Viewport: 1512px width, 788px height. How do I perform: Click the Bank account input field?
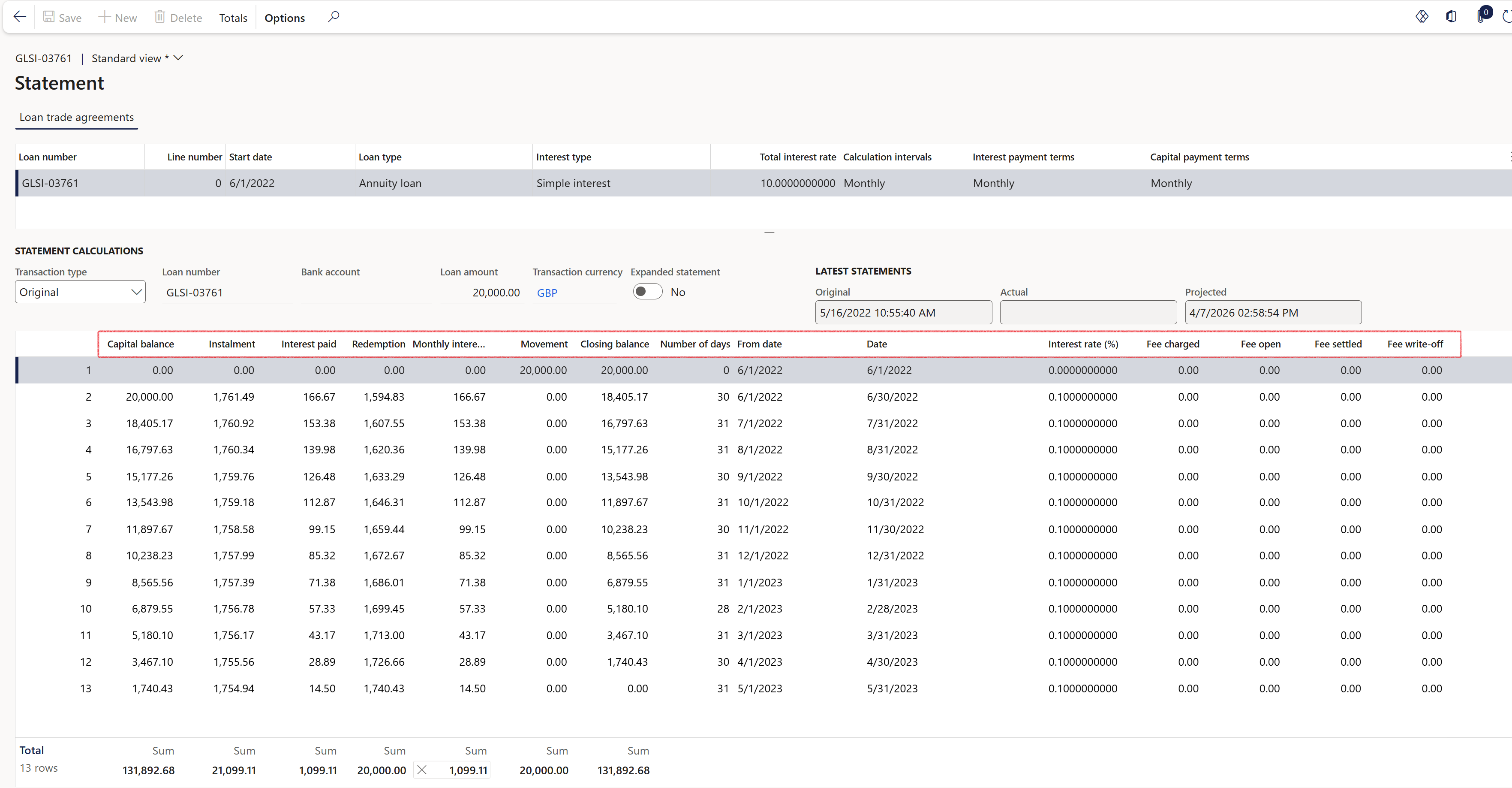tap(366, 293)
